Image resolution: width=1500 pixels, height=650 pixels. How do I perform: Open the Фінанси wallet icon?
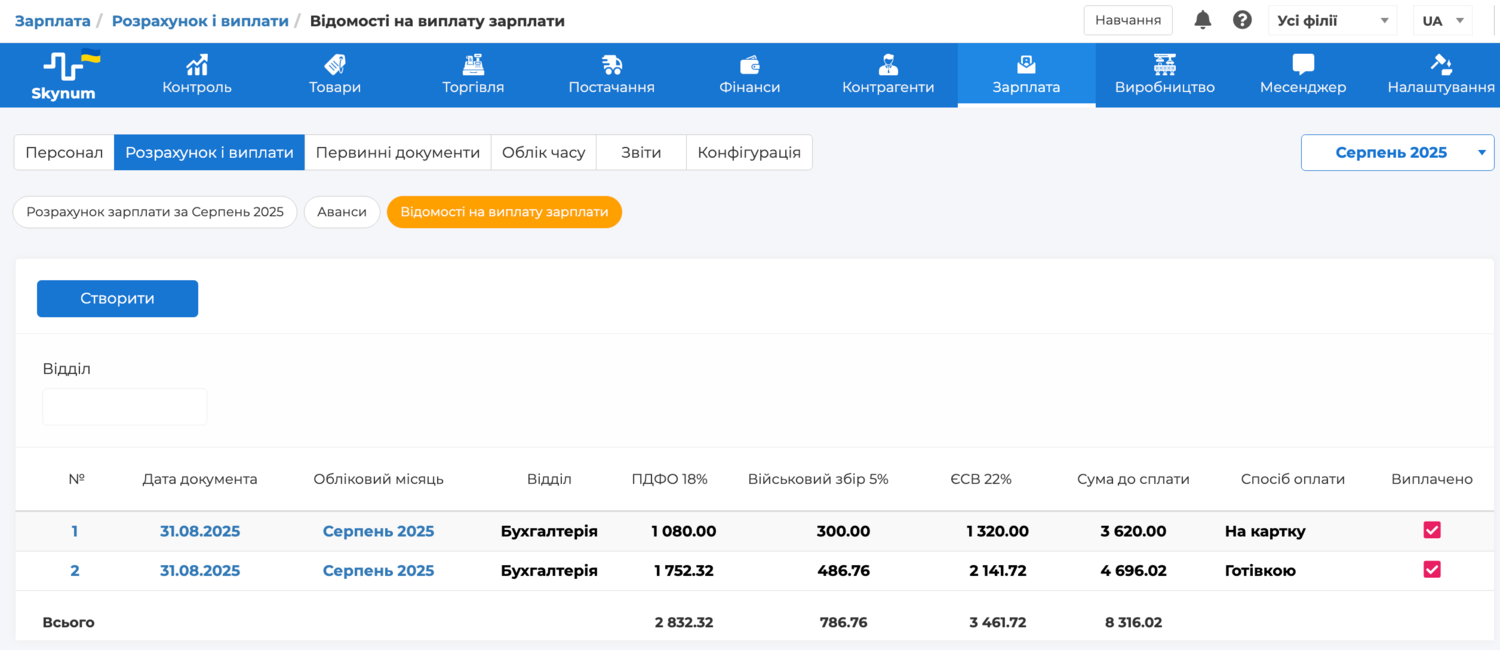click(x=749, y=65)
